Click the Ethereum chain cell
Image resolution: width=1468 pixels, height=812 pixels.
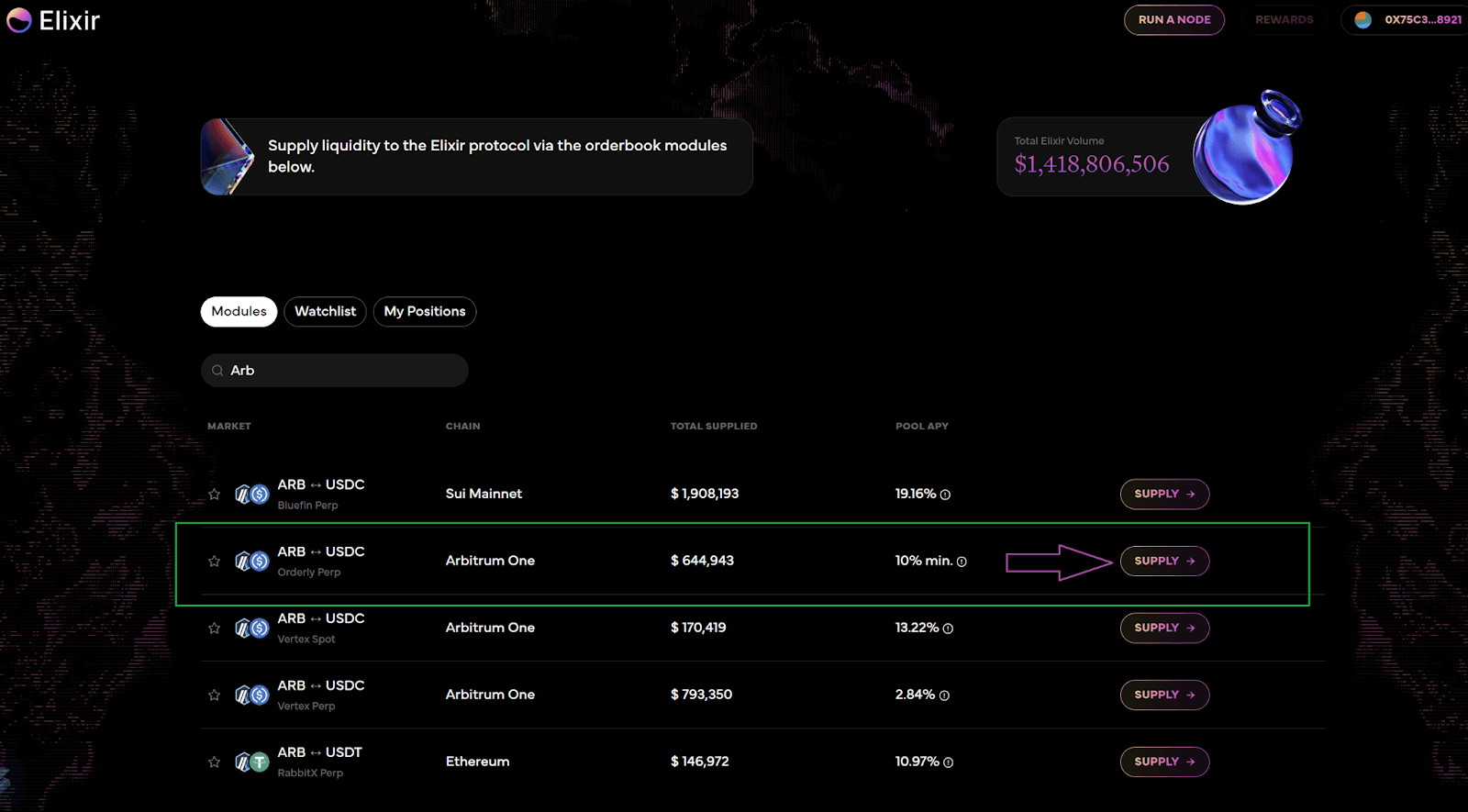(x=477, y=762)
